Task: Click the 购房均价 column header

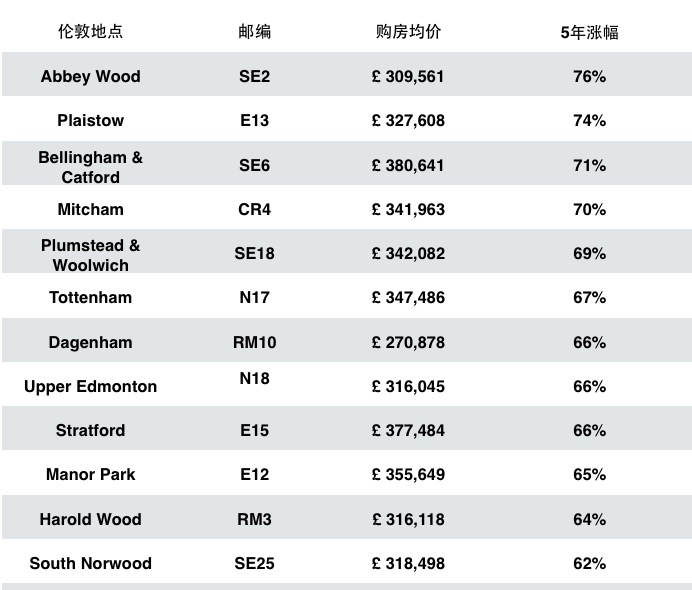Action: click(408, 31)
